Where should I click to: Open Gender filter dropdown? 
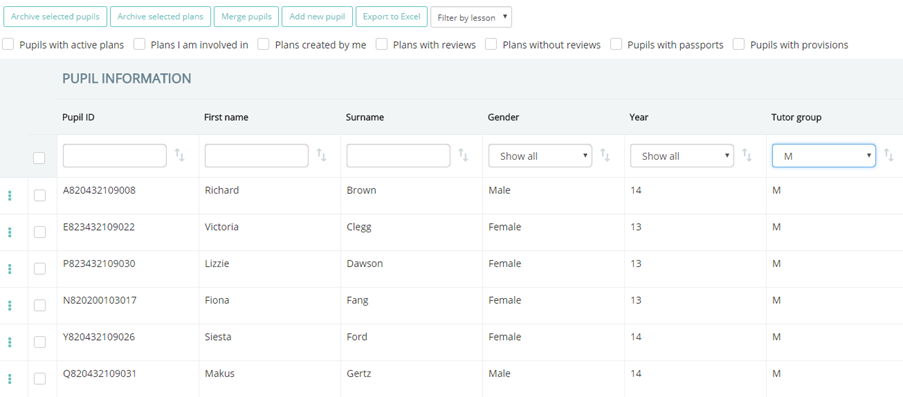tap(540, 156)
